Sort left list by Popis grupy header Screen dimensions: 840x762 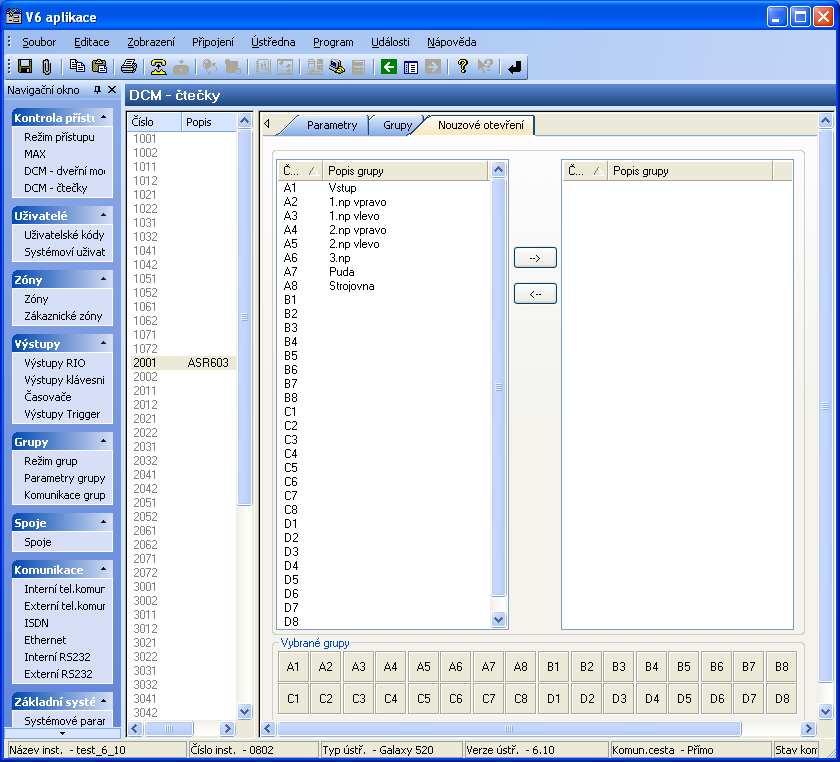point(404,171)
